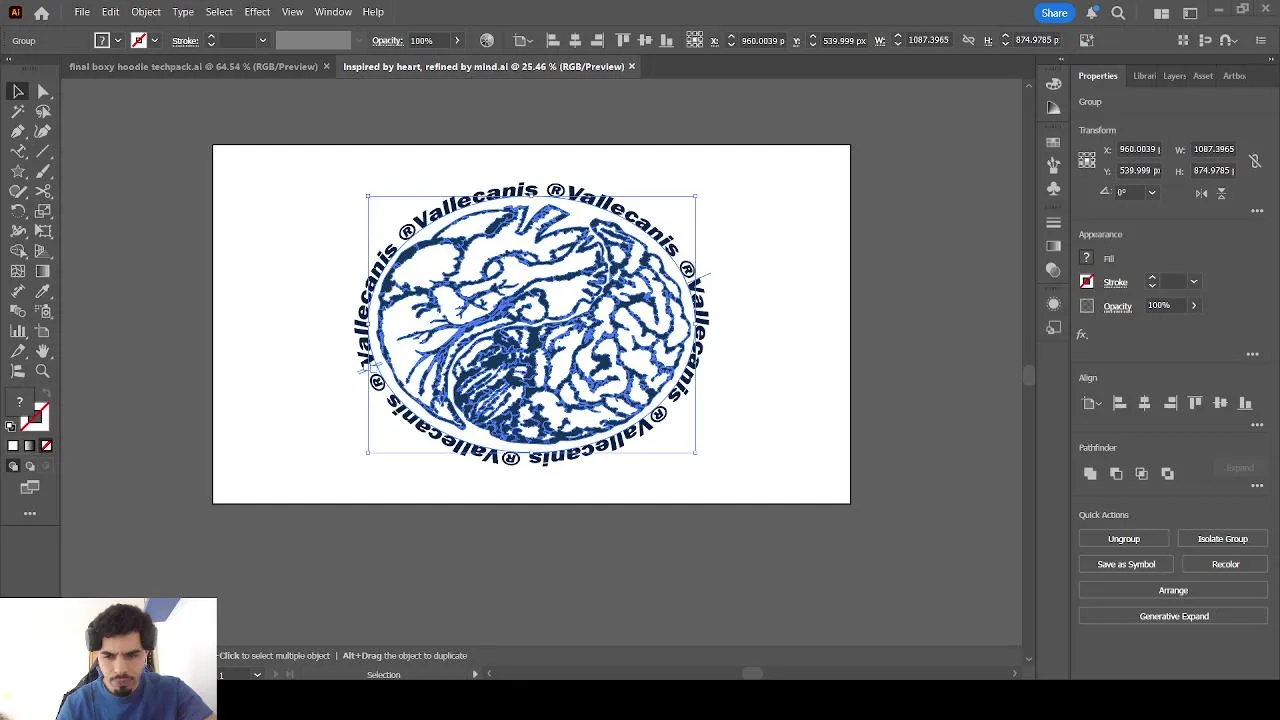Expand Opacity options arrow in Properties
Image resolution: width=1280 pixels, height=720 pixels.
(x=1193, y=305)
